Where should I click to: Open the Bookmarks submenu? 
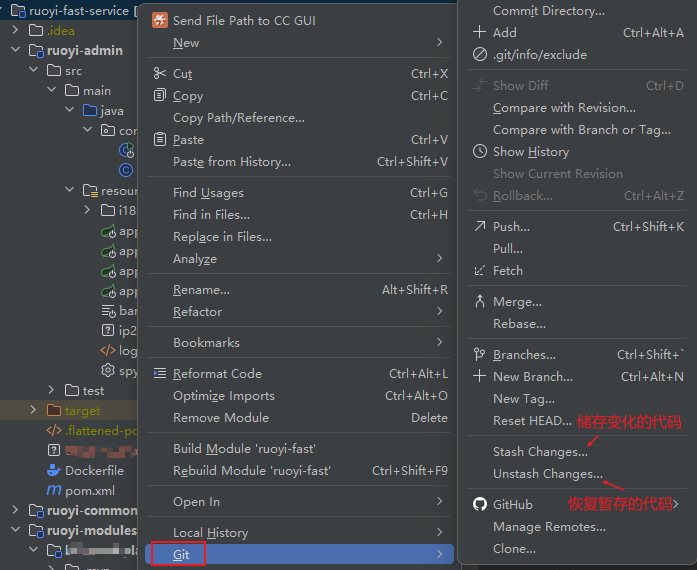coord(299,342)
